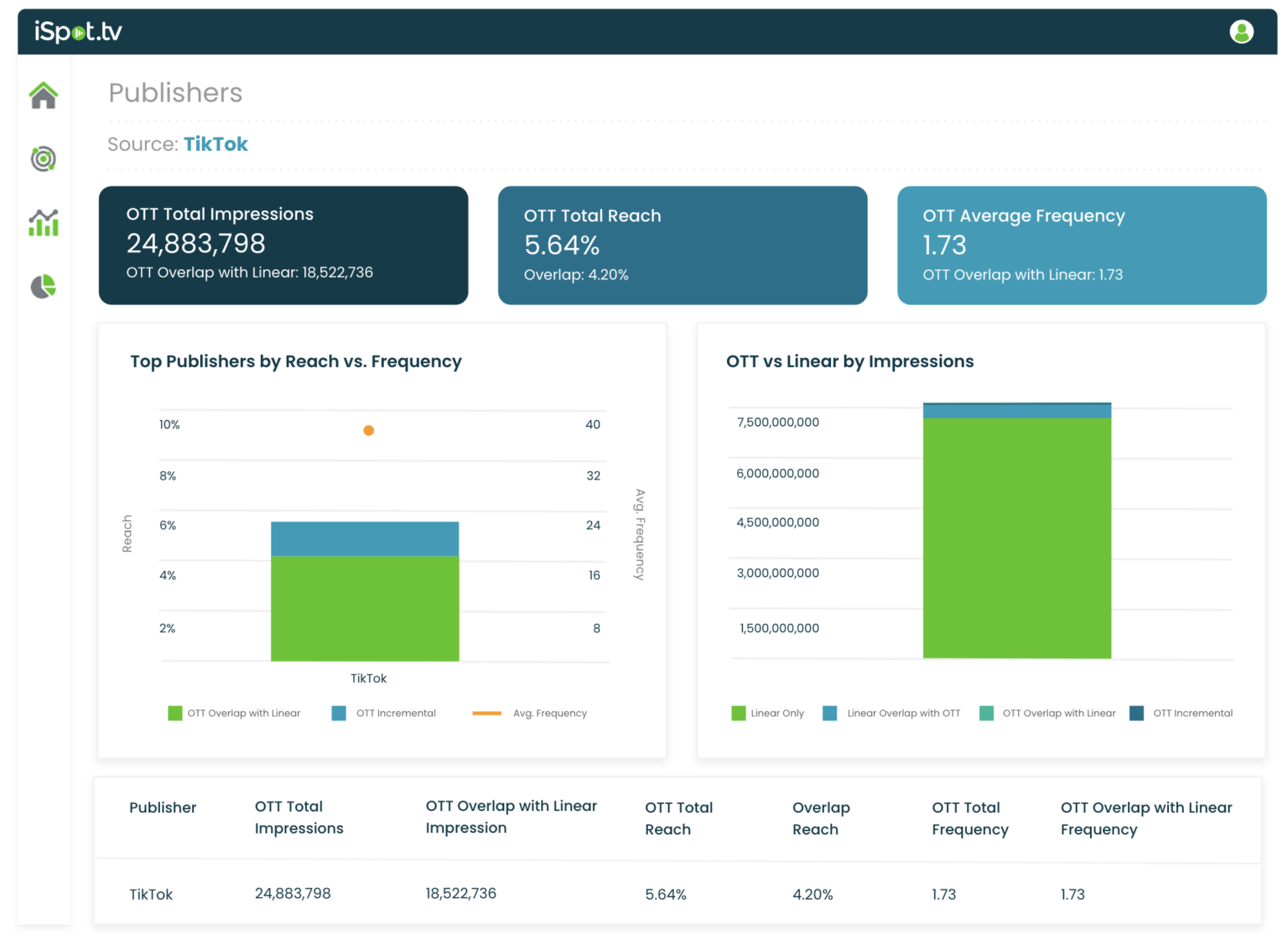Open the user profile avatar icon
Image resolution: width=1288 pixels, height=945 pixels.
pyautogui.click(x=1241, y=32)
